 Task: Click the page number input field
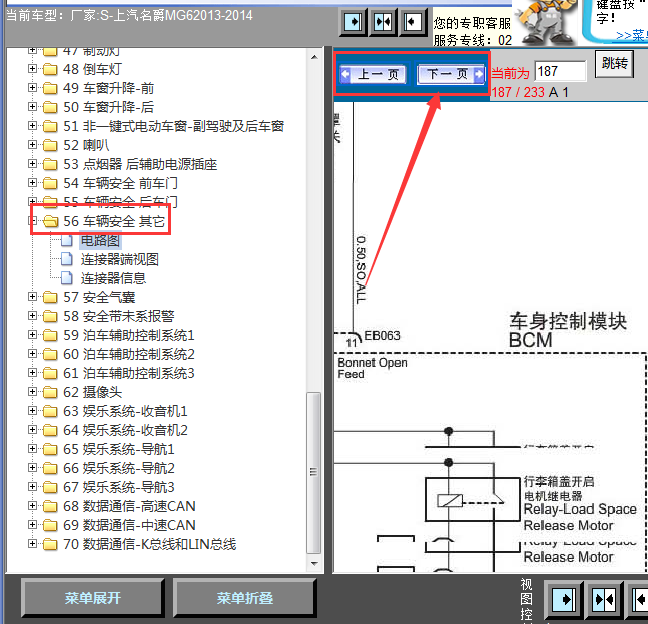tap(560, 71)
